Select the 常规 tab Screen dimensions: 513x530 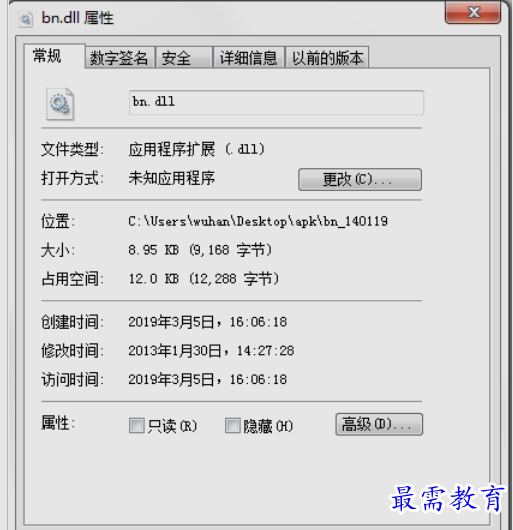point(54,56)
